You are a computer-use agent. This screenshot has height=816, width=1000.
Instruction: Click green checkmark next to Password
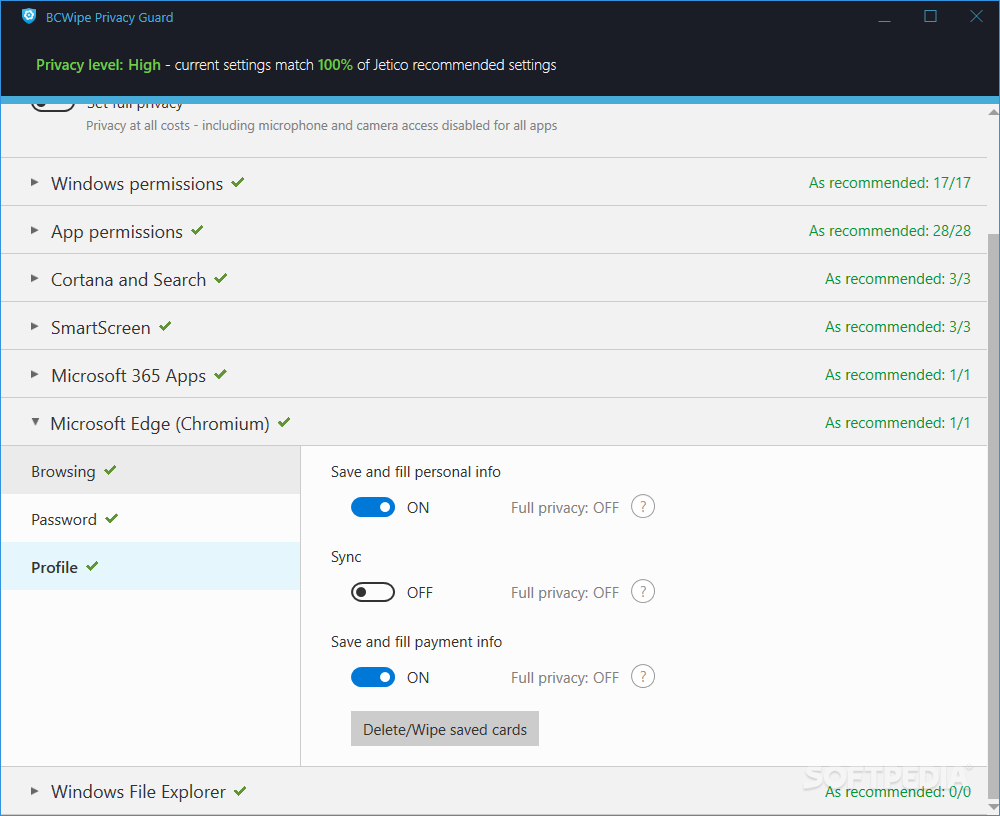112,518
